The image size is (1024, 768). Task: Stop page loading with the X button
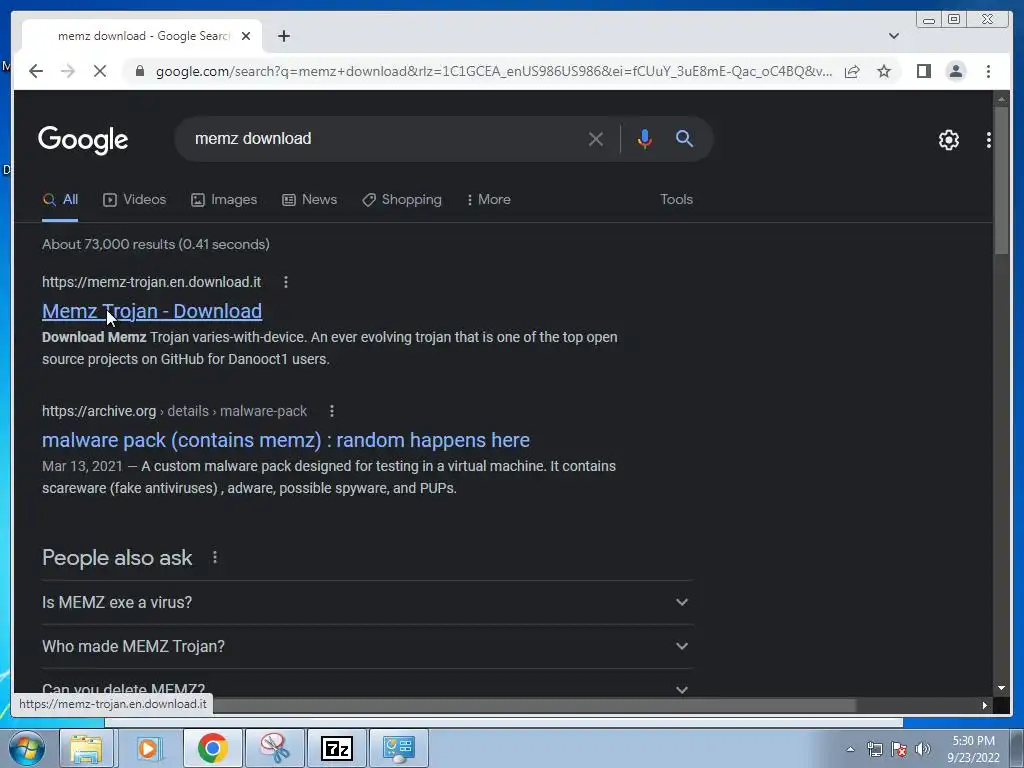click(x=100, y=71)
